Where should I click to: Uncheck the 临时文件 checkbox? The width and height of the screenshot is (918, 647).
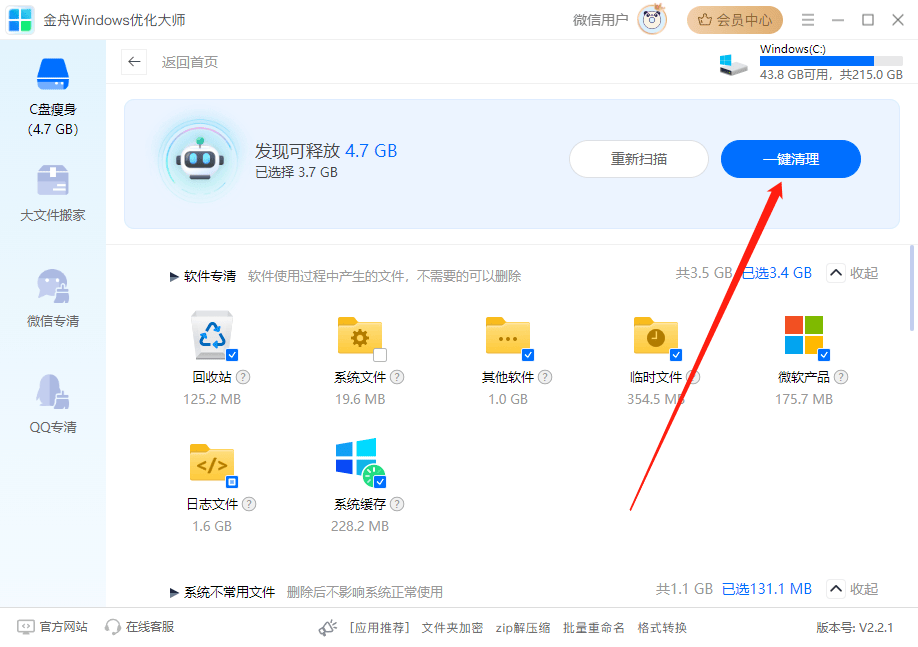[676, 355]
